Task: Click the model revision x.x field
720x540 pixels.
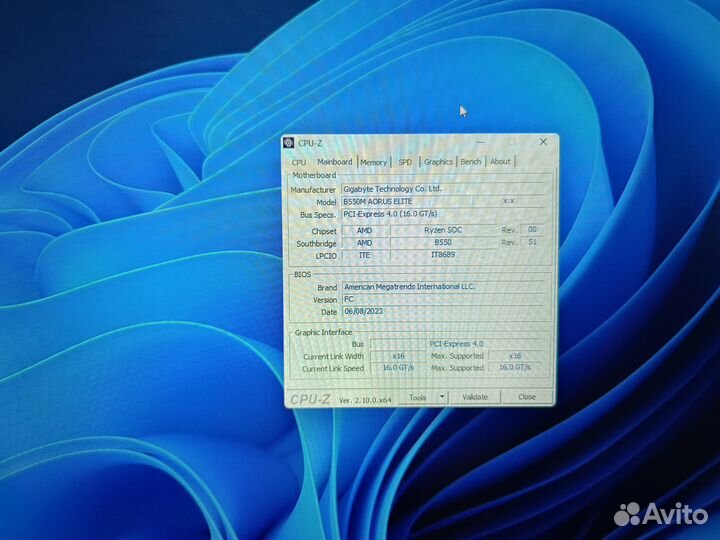Action: pos(509,201)
